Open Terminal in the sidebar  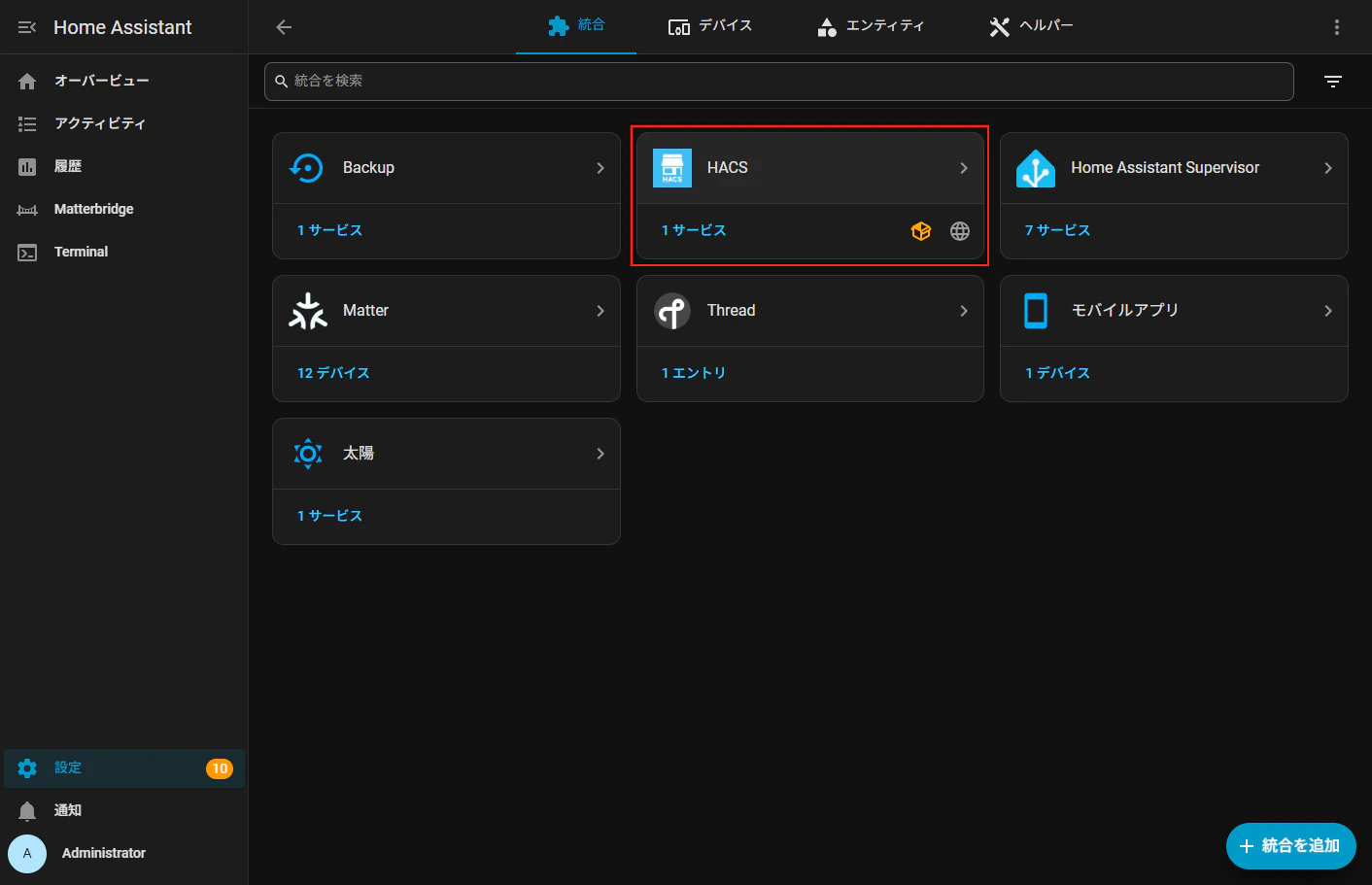click(124, 253)
